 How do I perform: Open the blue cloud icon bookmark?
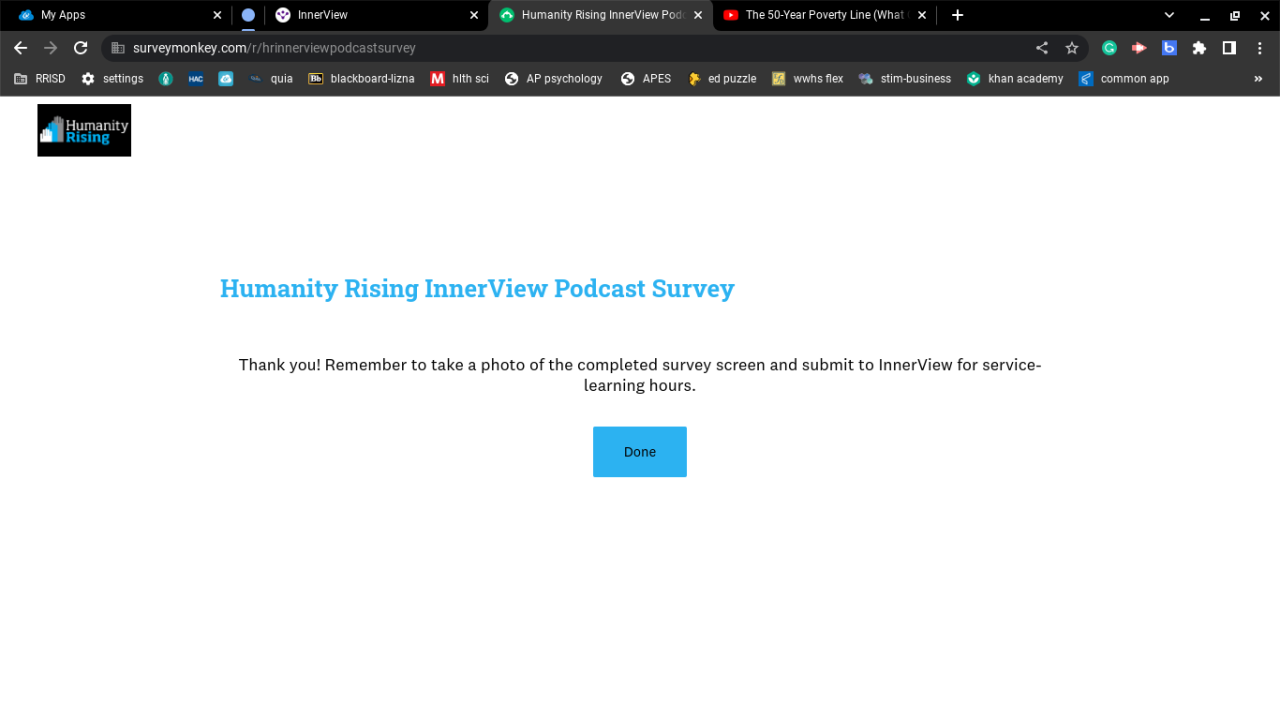(x=226, y=79)
